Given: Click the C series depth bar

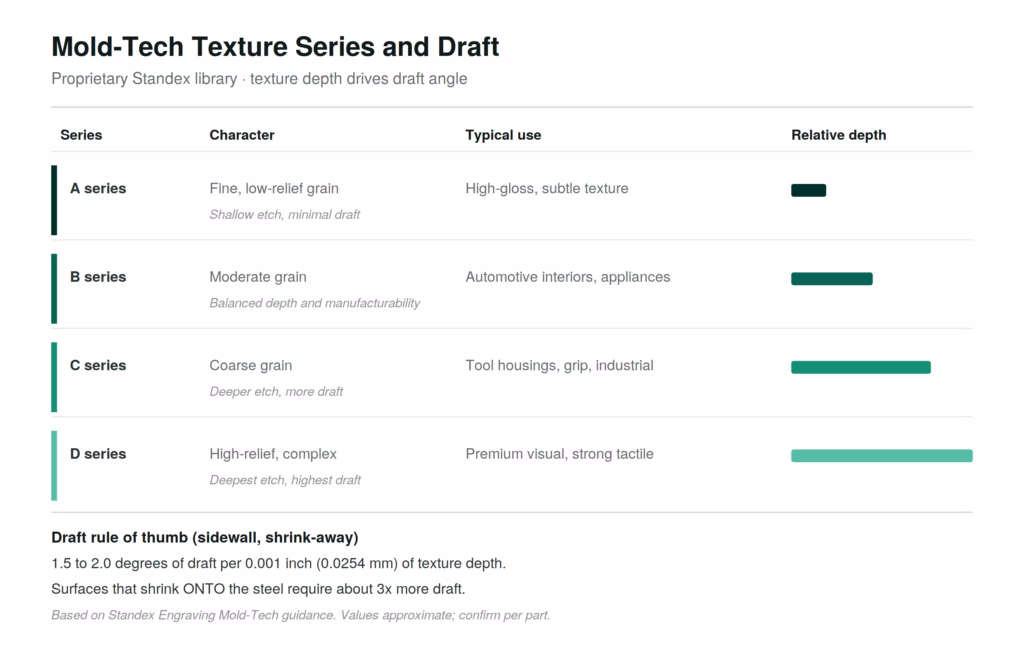Looking at the screenshot, I should [x=861, y=367].
